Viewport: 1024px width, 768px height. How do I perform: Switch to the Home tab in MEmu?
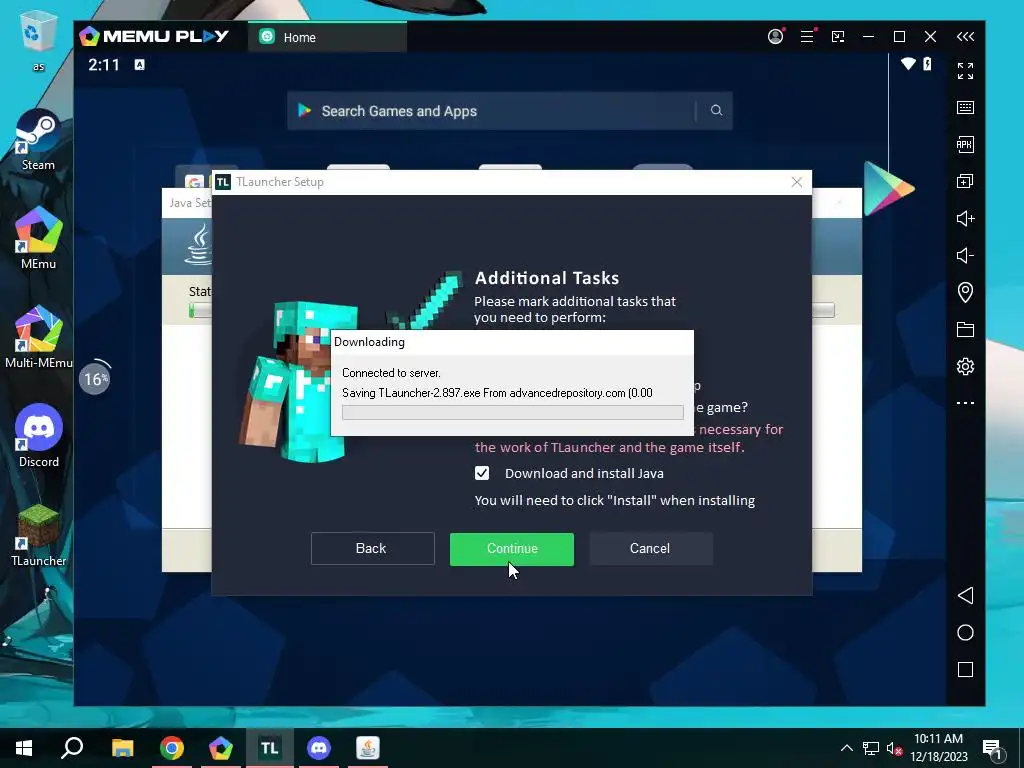327,37
